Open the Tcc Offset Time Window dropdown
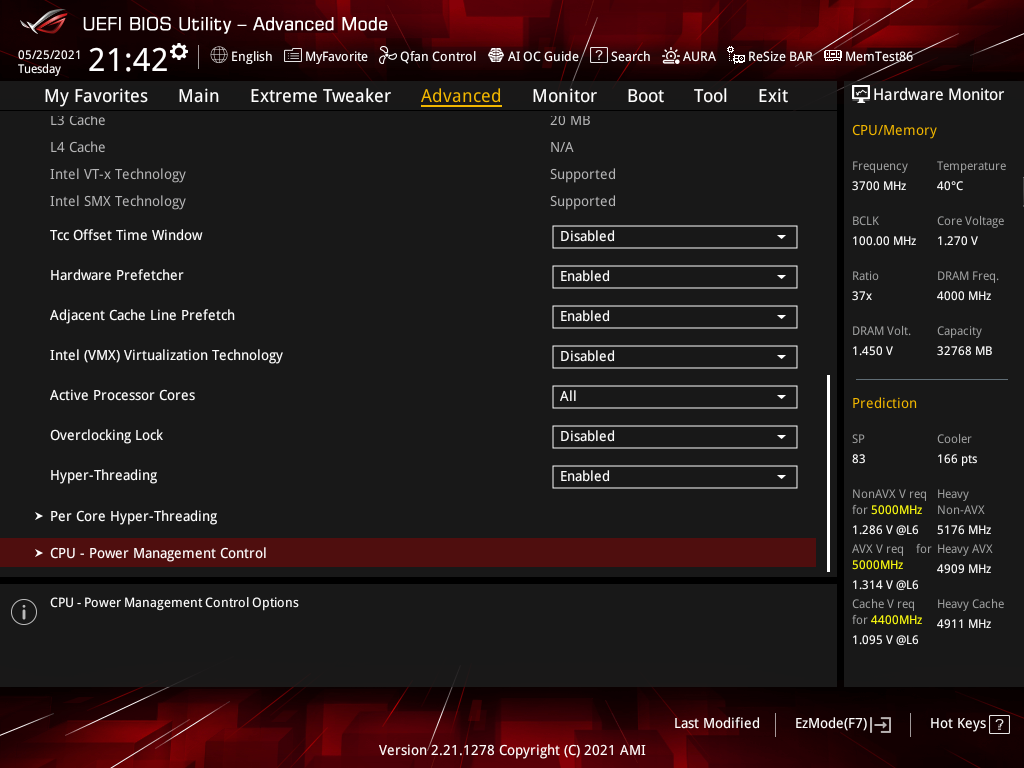The width and height of the screenshot is (1024, 768). pos(675,236)
